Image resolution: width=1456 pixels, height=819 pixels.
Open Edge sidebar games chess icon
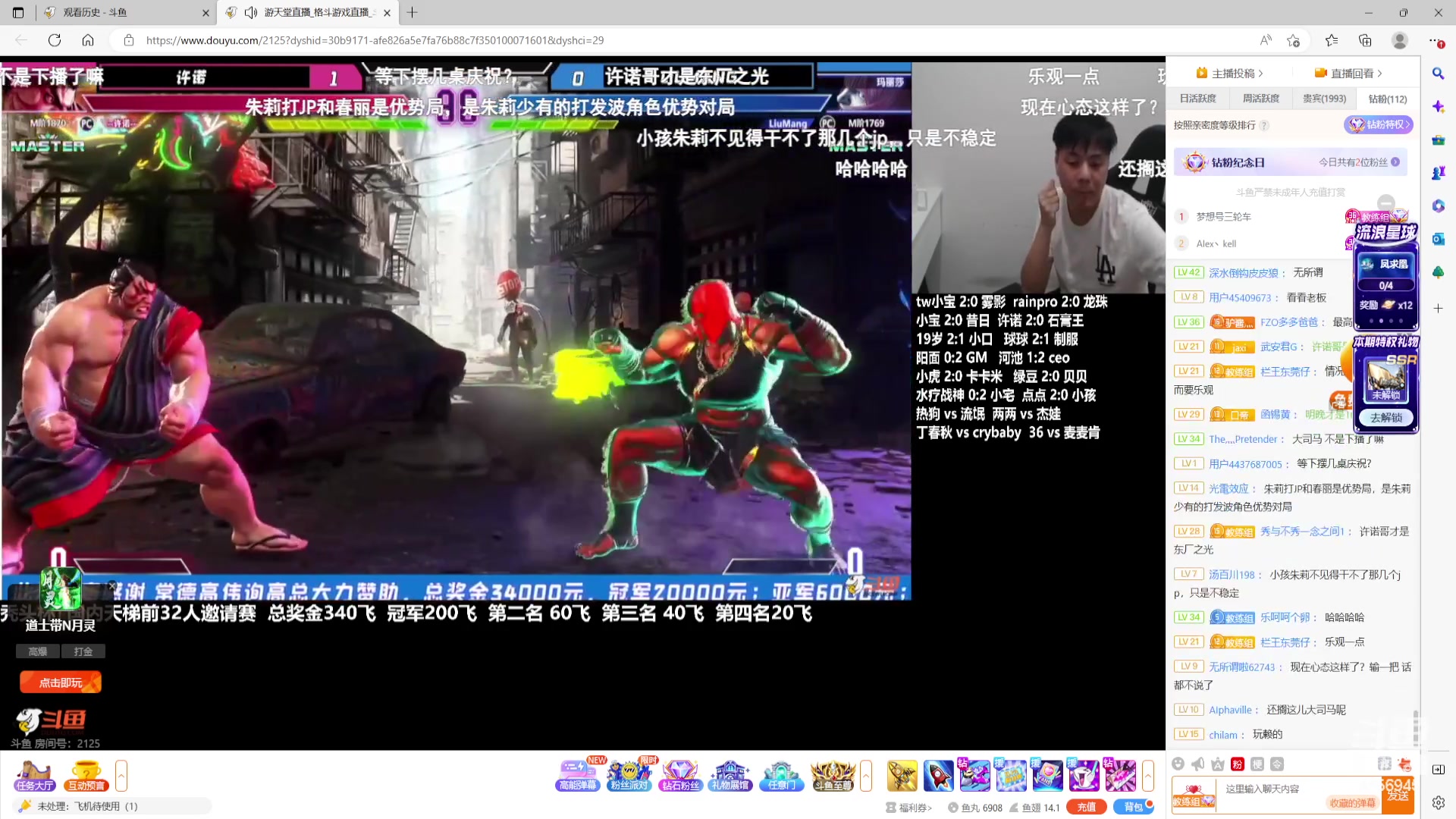1438,173
